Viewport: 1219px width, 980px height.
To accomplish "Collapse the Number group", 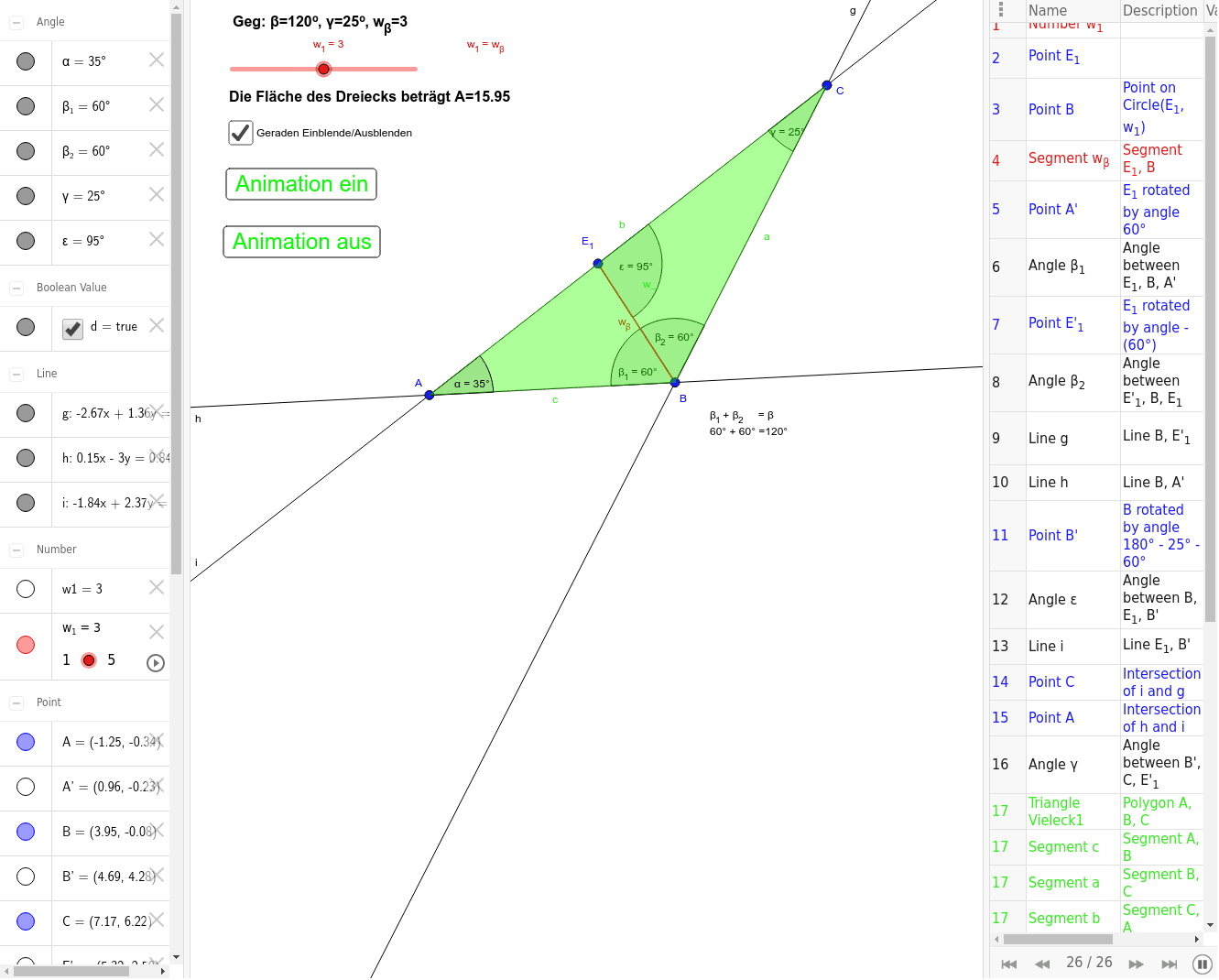I will point(16,550).
